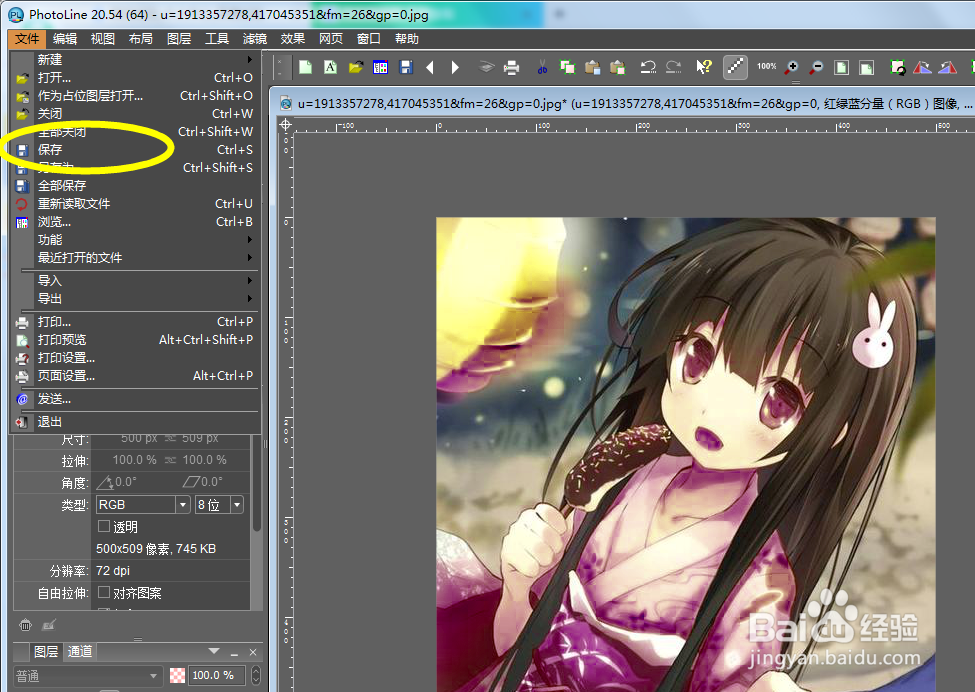Click the New Text Document icon
This screenshot has width=975, height=692.
[x=330, y=67]
